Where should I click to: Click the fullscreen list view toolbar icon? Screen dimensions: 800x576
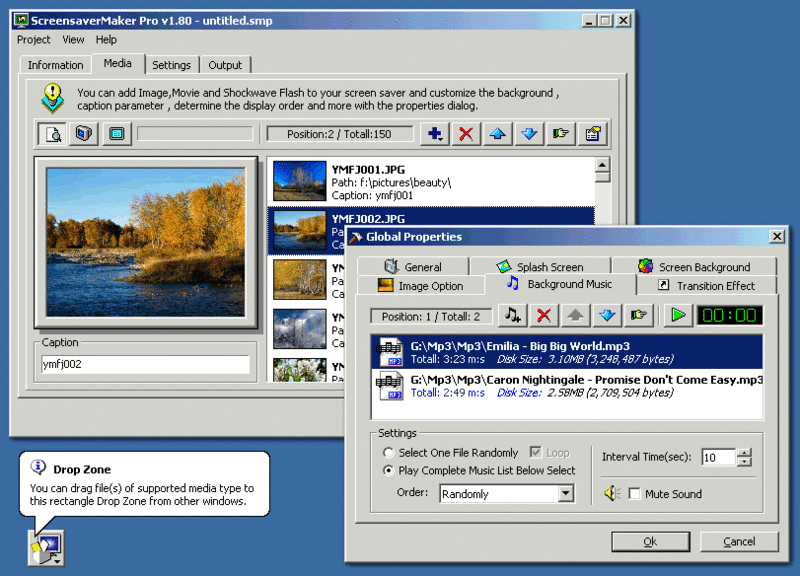click(x=117, y=134)
